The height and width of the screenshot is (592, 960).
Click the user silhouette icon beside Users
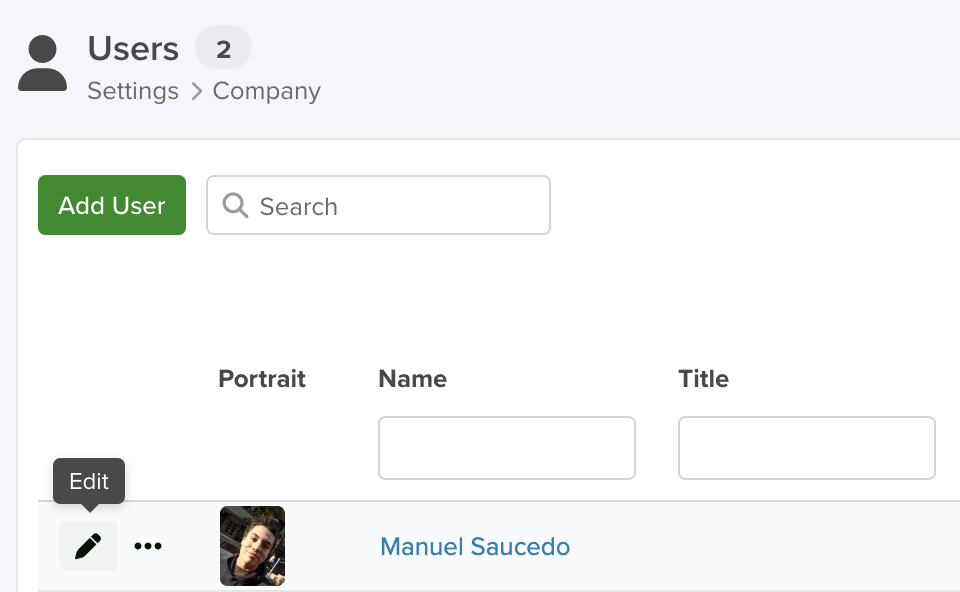tap(42, 63)
